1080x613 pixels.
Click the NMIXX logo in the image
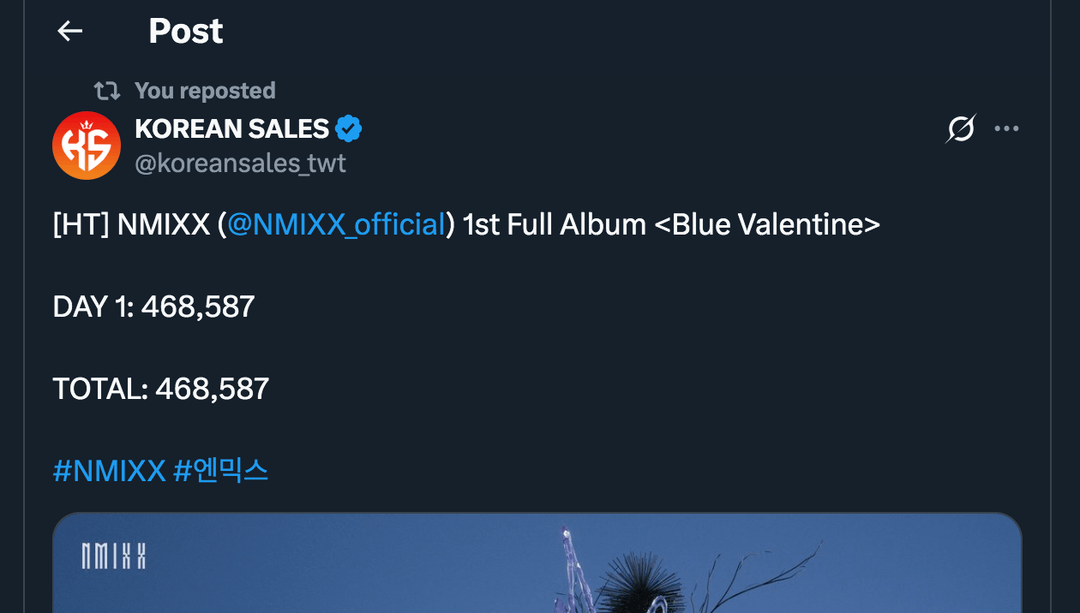click(x=114, y=557)
